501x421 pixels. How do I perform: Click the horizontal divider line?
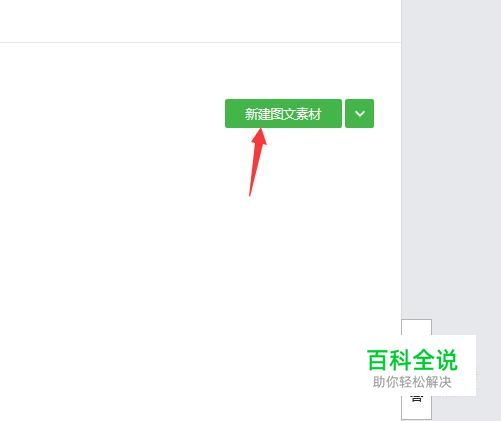point(200,43)
